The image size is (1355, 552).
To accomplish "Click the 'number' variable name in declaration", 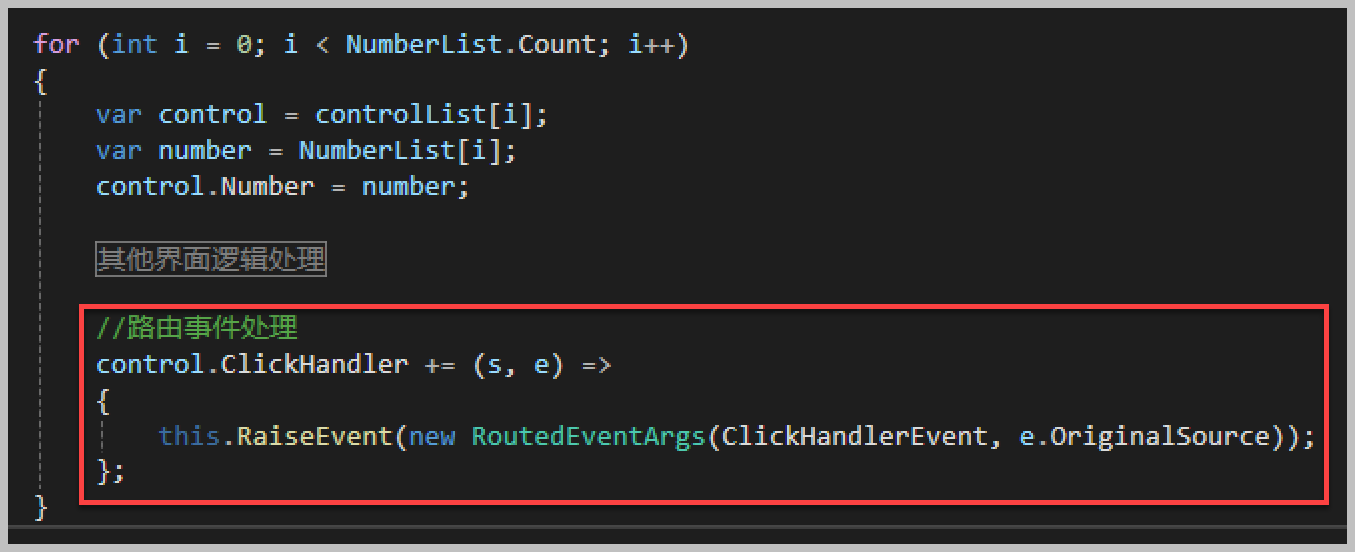I will pos(205,150).
